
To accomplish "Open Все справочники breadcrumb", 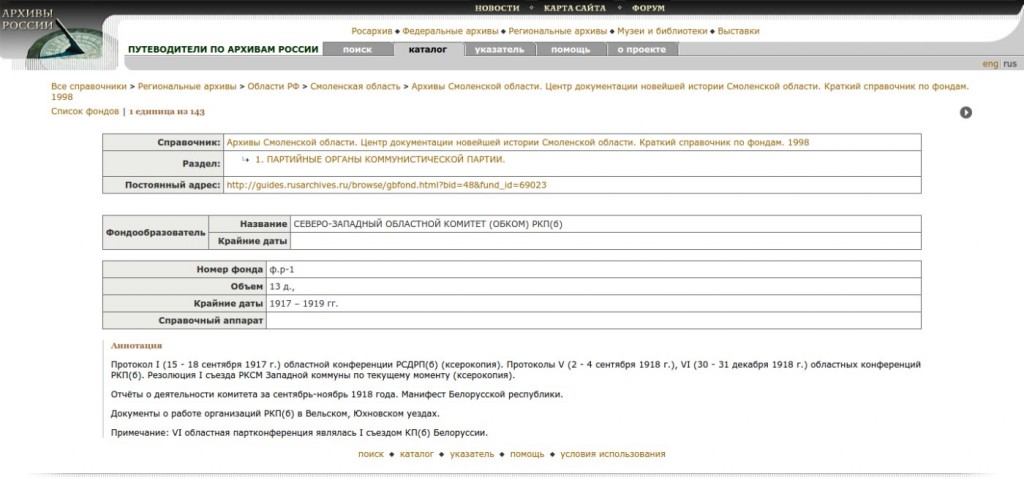I will [89, 87].
